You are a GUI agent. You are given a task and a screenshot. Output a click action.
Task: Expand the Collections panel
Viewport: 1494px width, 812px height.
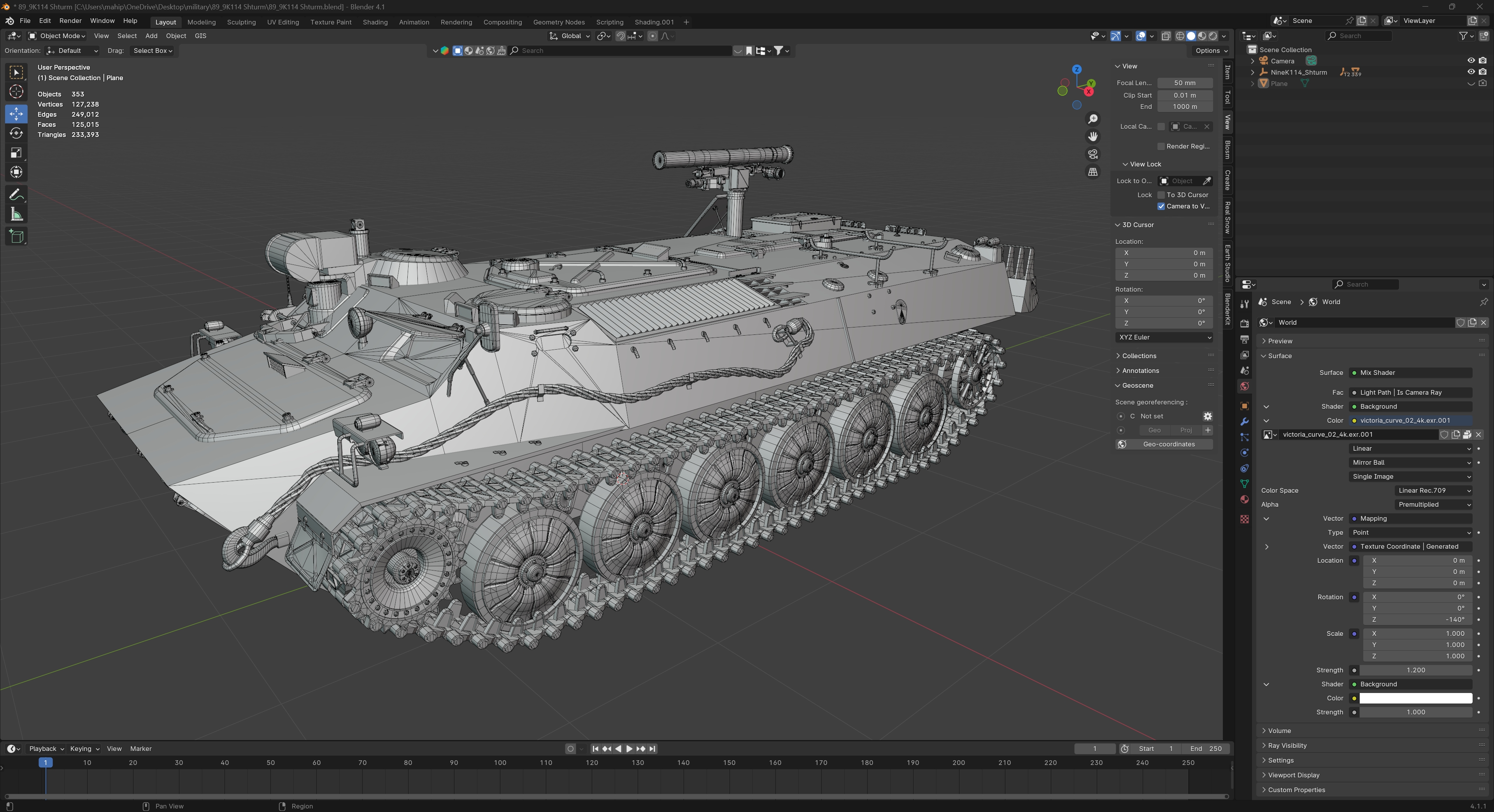point(1138,356)
